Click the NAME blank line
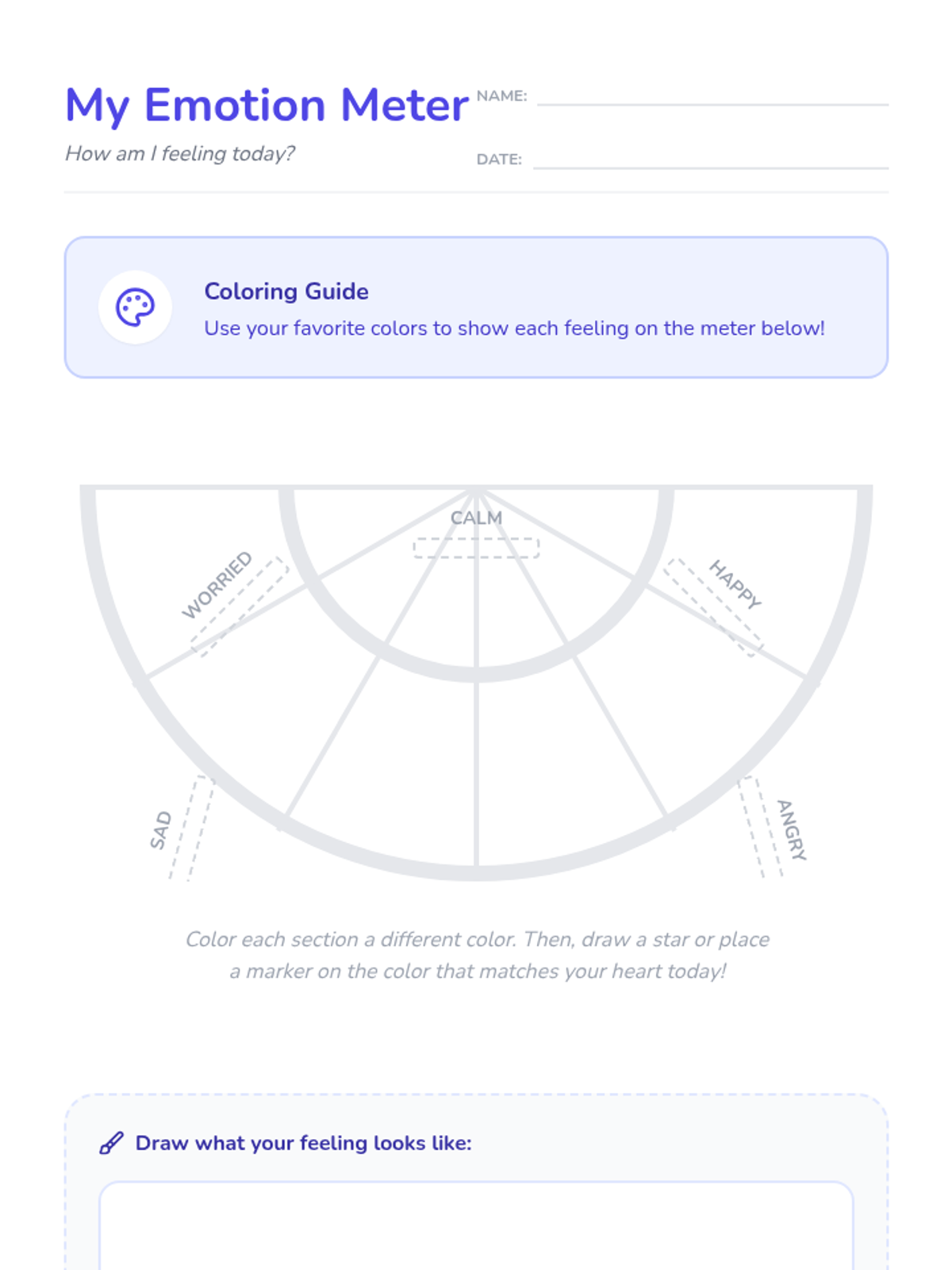 pos(712,103)
